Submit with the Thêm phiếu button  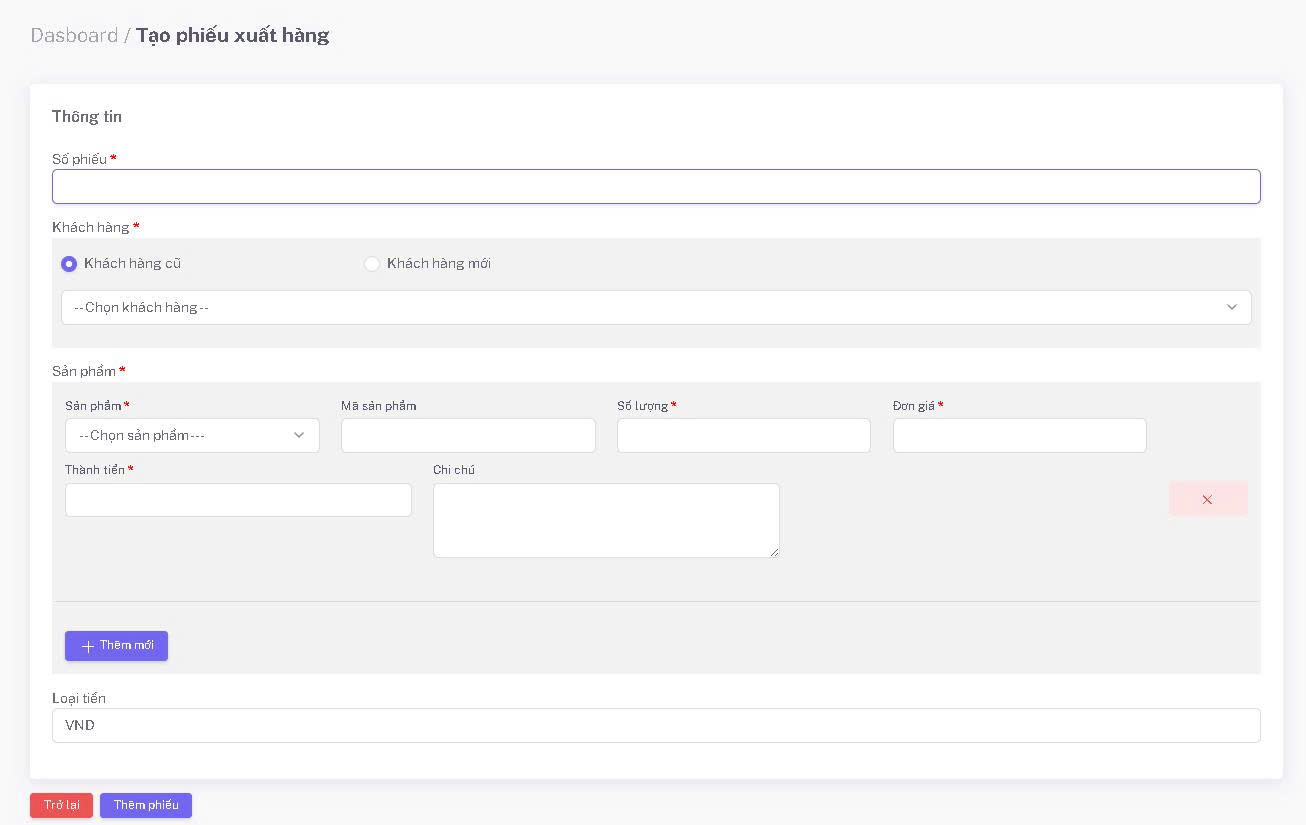[x=146, y=805]
